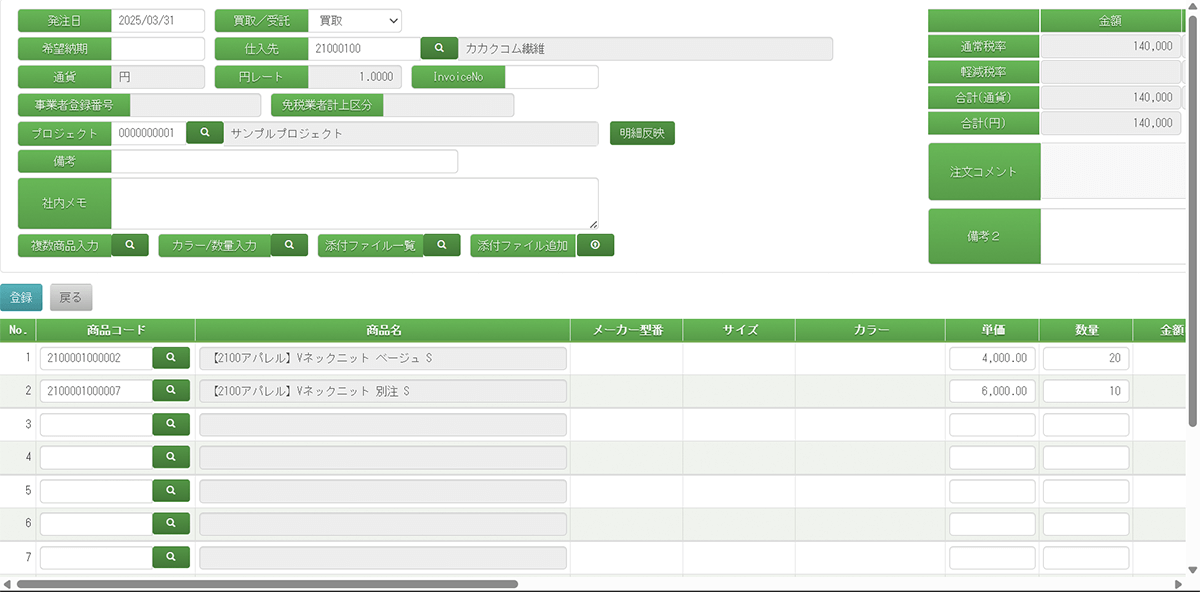Click into the 社内メモ text area
Screen dimensions: 1200x592
click(354, 203)
